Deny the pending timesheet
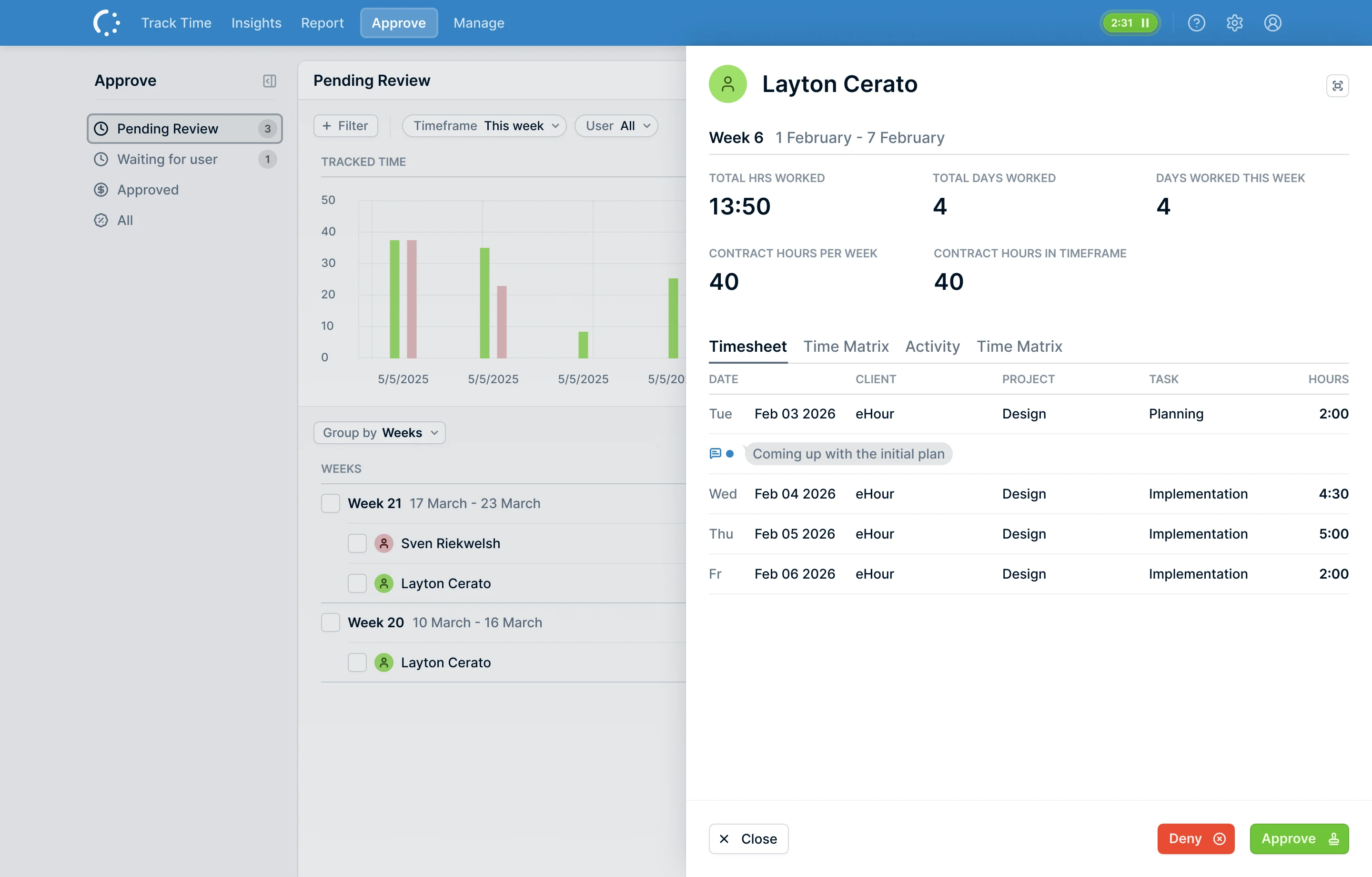This screenshot has height=877, width=1372. pos(1195,839)
